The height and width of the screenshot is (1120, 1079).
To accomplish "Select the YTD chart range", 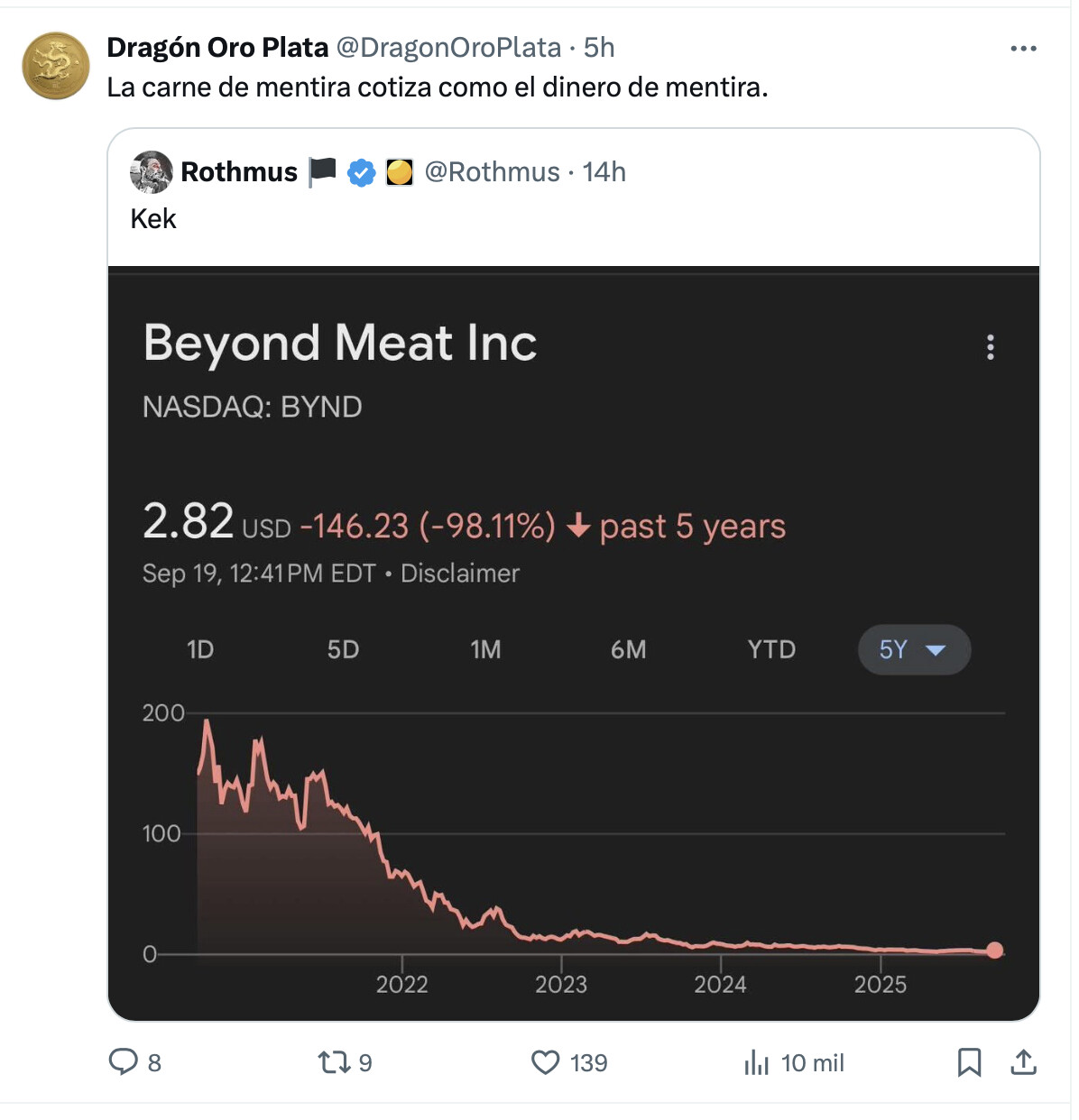I will tap(771, 649).
